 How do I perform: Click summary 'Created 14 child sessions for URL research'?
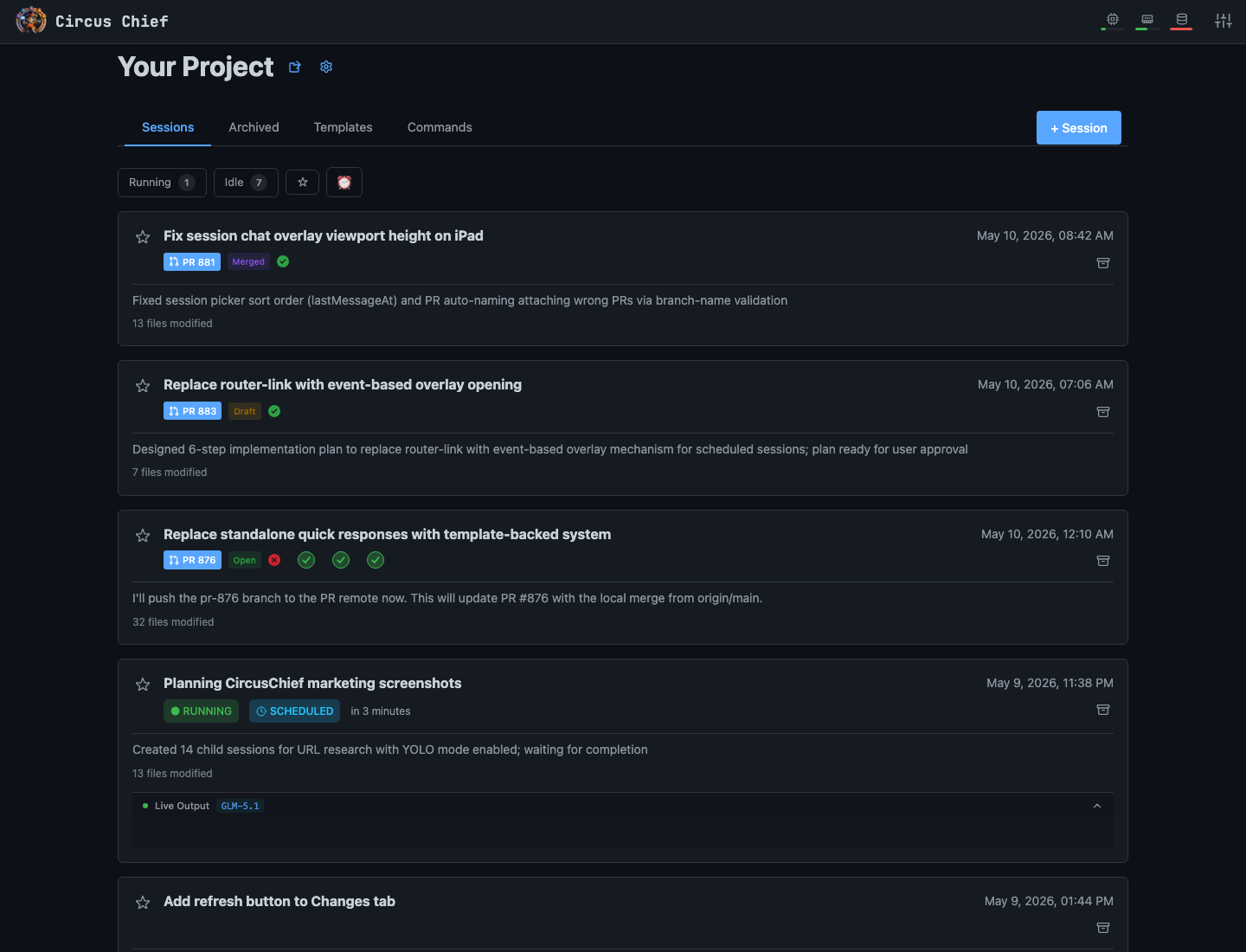(390, 749)
